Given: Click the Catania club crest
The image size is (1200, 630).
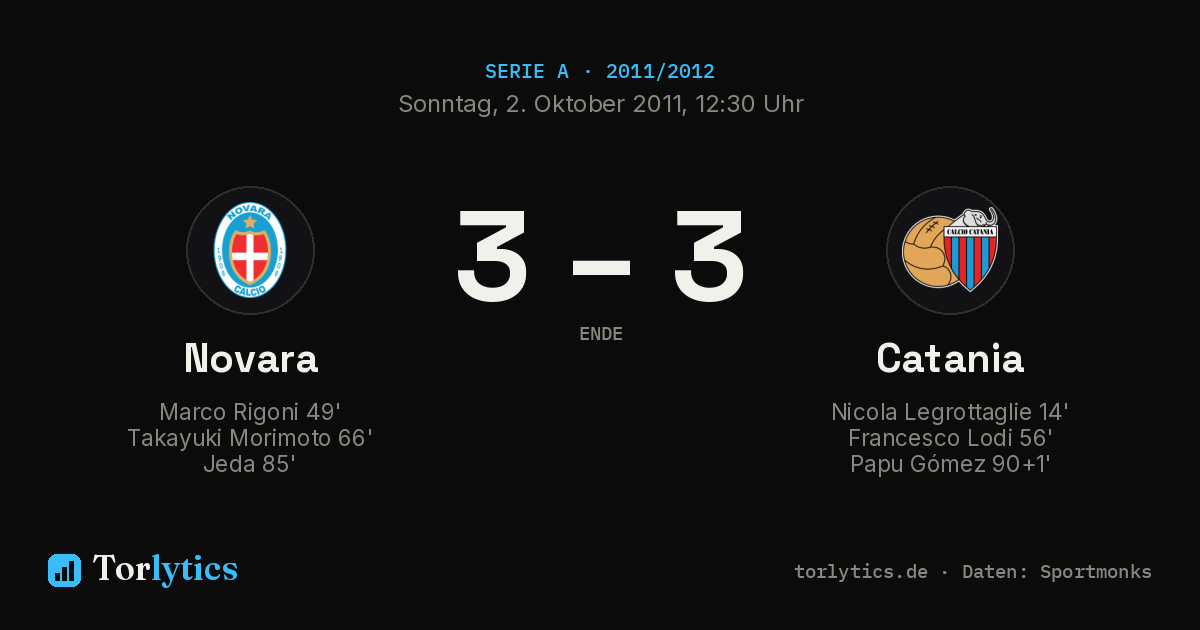Looking at the screenshot, I should (x=950, y=250).
